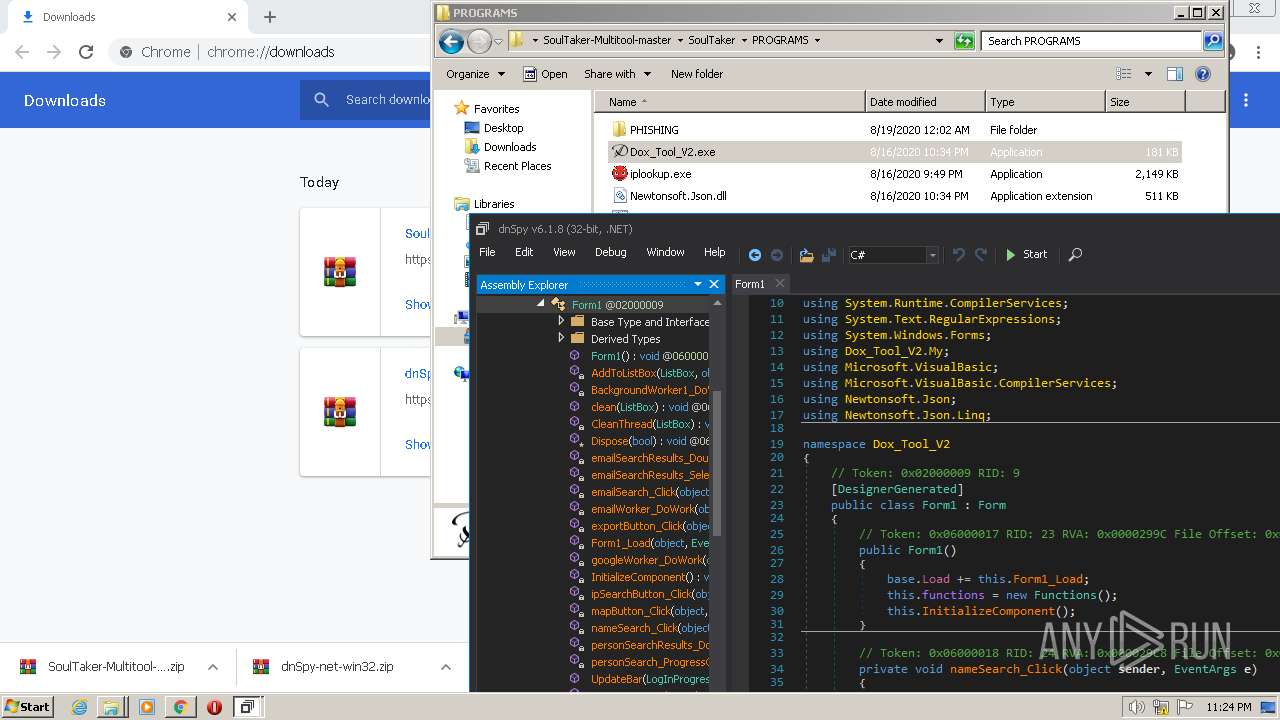The height and width of the screenshot is (720, 1280).
Task: Expand Base Type and Interfaces node
Action: 561,322
